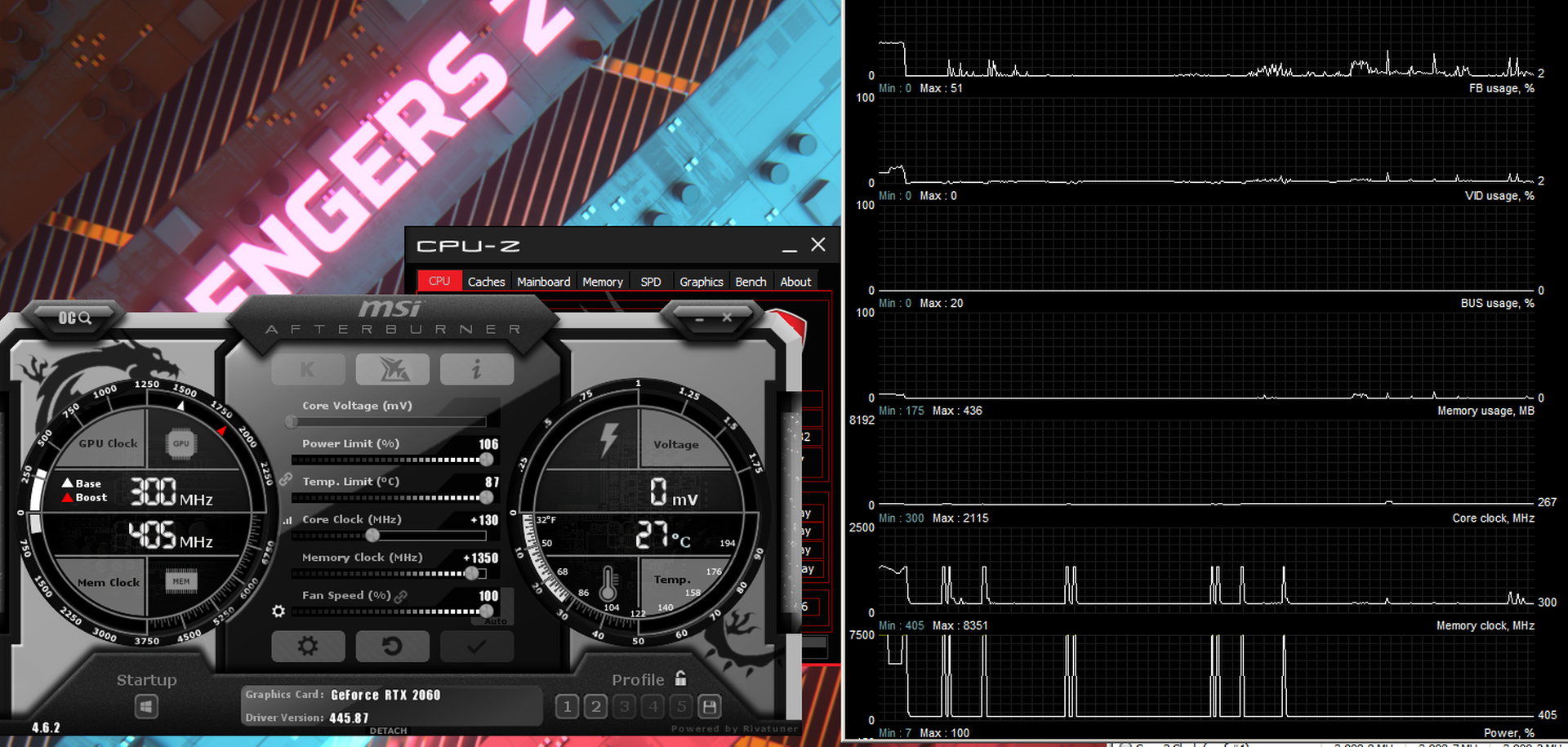Click the Temp. Limit value 87
The image size is (1568, 747).
coord(492,482)
